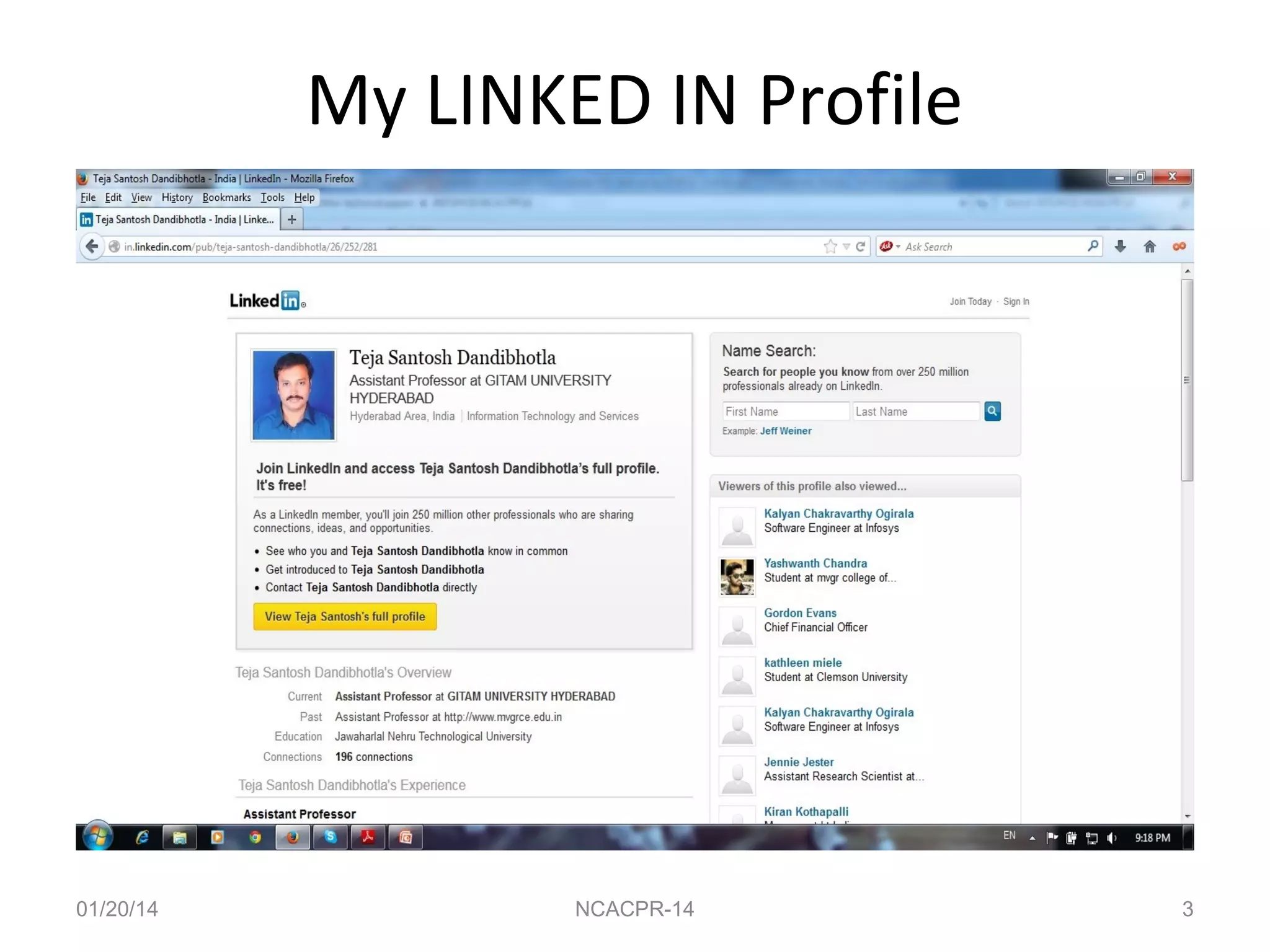Viewport: 1270px width, 952px height.
Task: Open the Edit menu
Action: (113, 197)
